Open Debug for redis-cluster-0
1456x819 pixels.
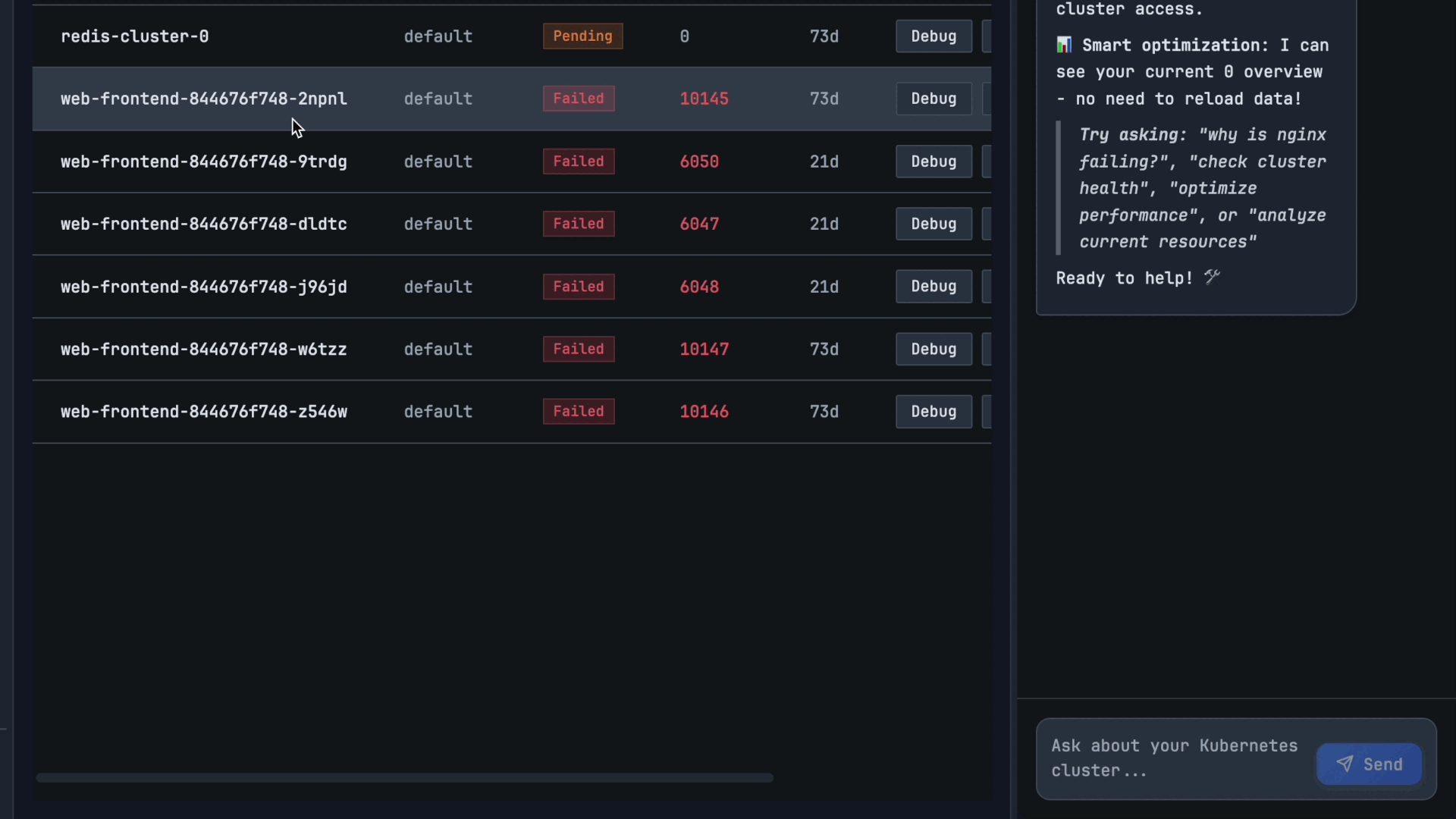click(933, 36)
